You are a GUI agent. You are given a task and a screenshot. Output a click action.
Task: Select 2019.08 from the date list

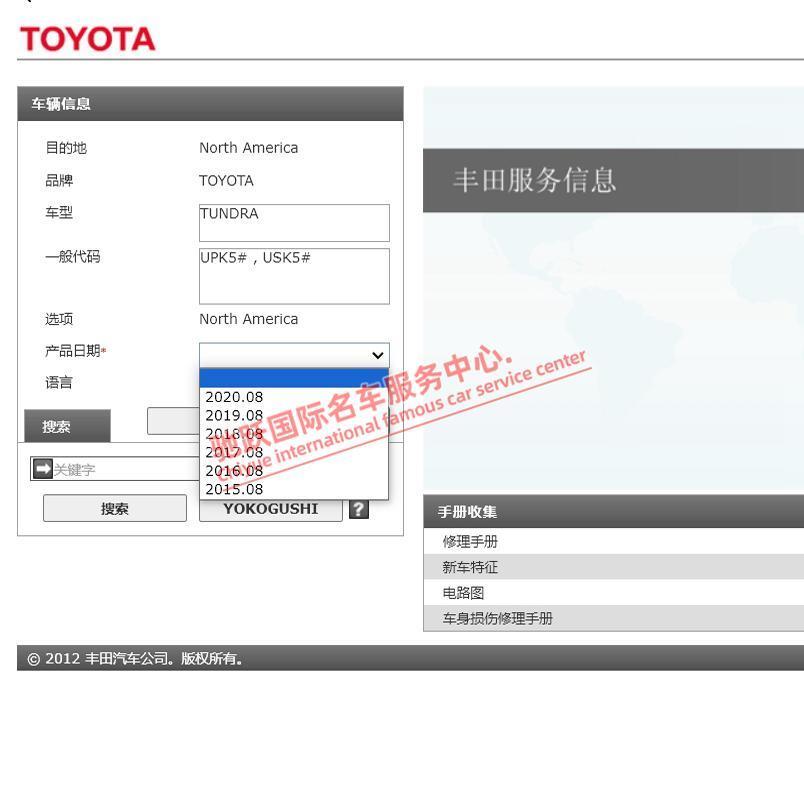coord(294,415)
